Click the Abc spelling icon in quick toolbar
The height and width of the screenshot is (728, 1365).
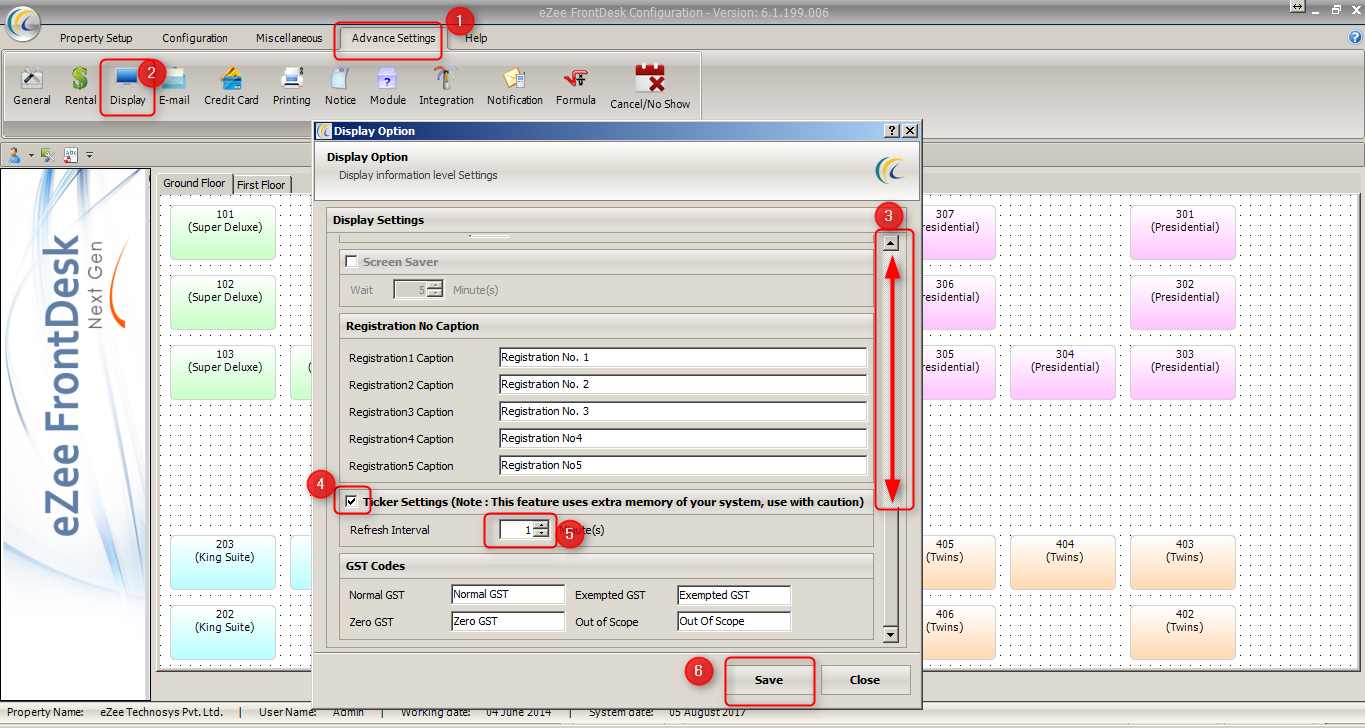[71, 155]
